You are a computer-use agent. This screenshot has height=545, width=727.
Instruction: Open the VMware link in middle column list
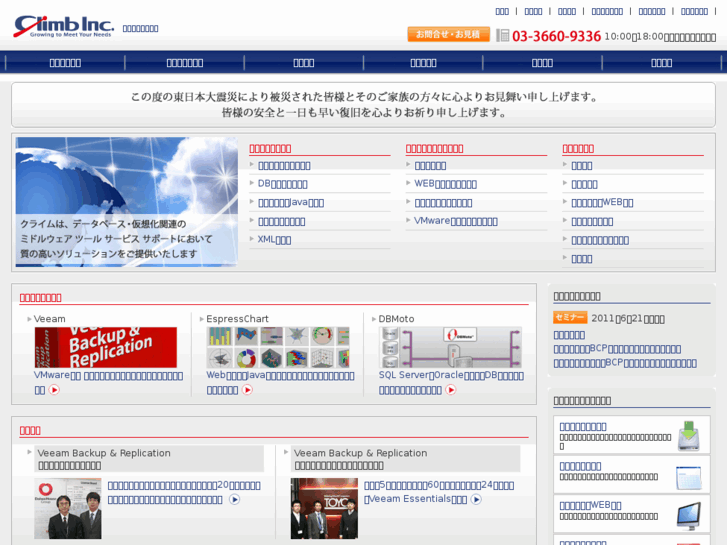tap(455, 221)
